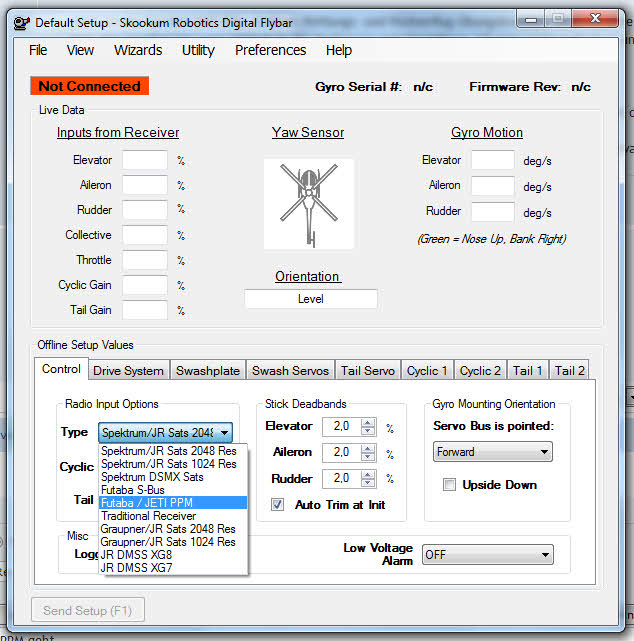Click the helicopter yaw sensor image
634x641 pixels.
coord(309,204)
